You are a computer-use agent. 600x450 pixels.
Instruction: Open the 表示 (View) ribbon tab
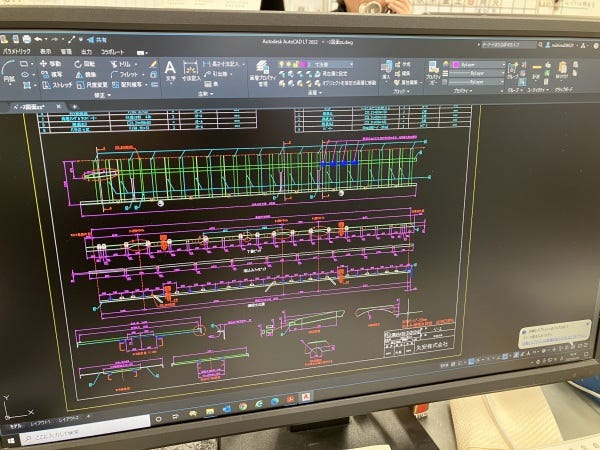(x=45, y=49)
